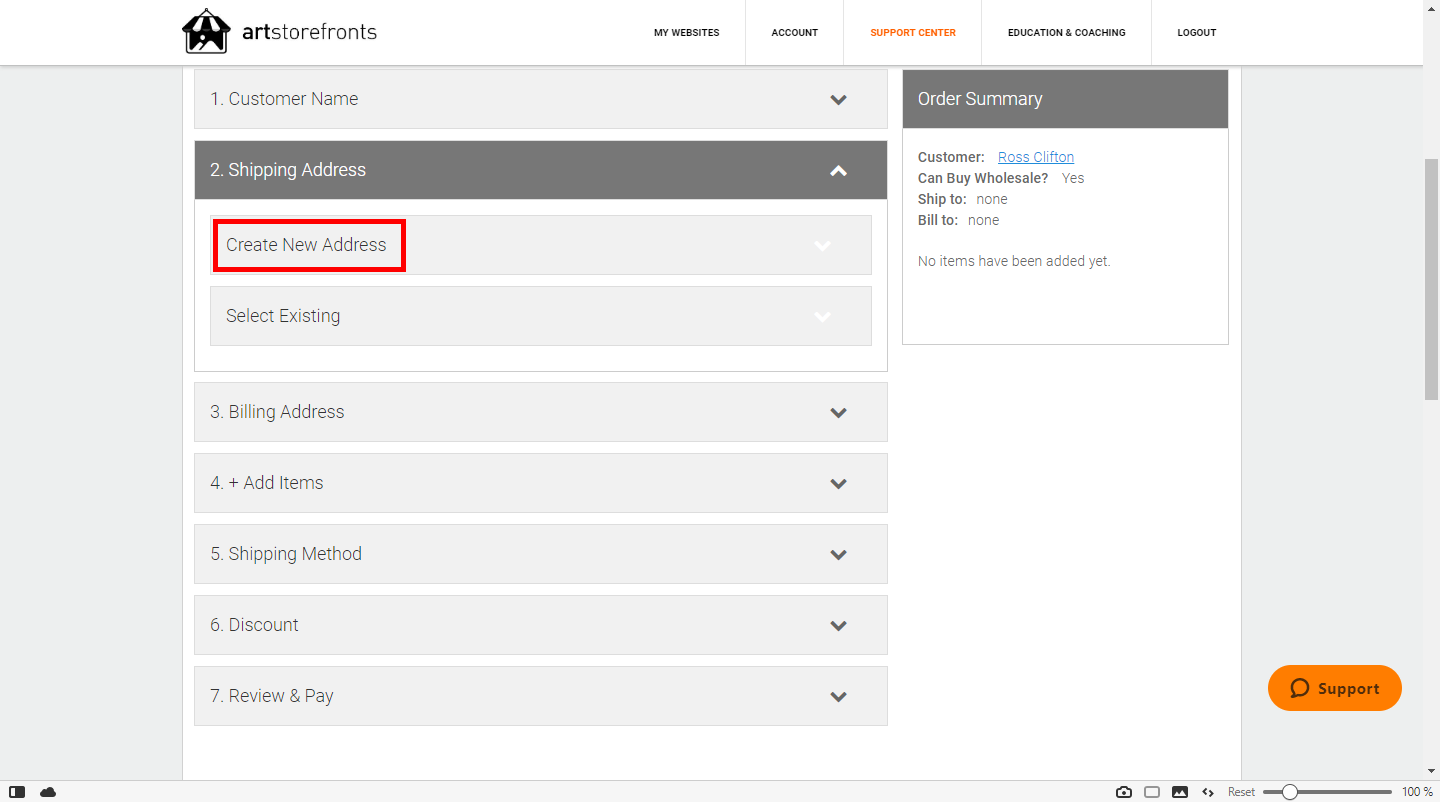Viewport: 1440px width, 802px height.
Task: Click the Art Storefronts logo
Action: pyautogui.click(x=280, y=32)
